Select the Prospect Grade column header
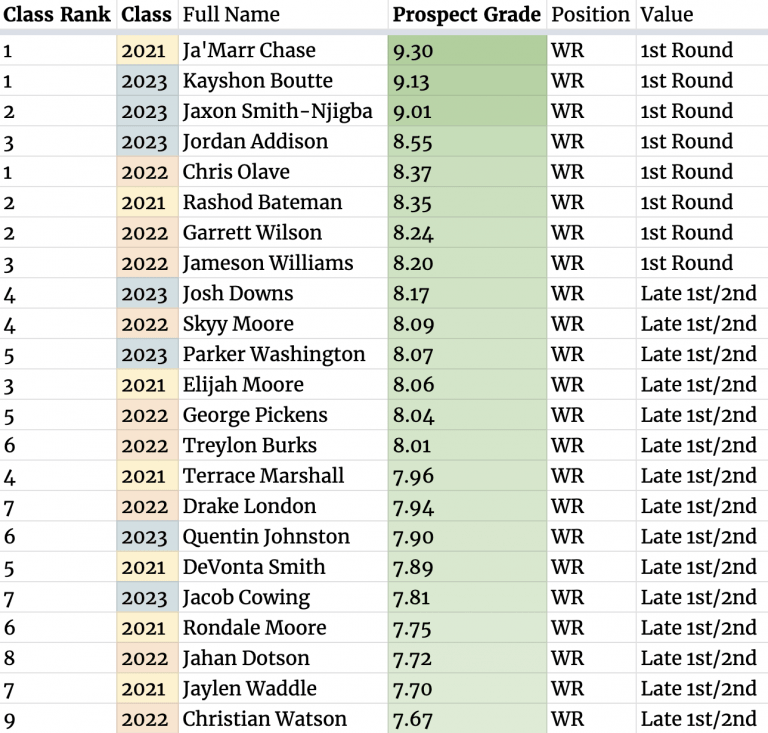Viewport: 768px width, 733px height. (467, 15)
